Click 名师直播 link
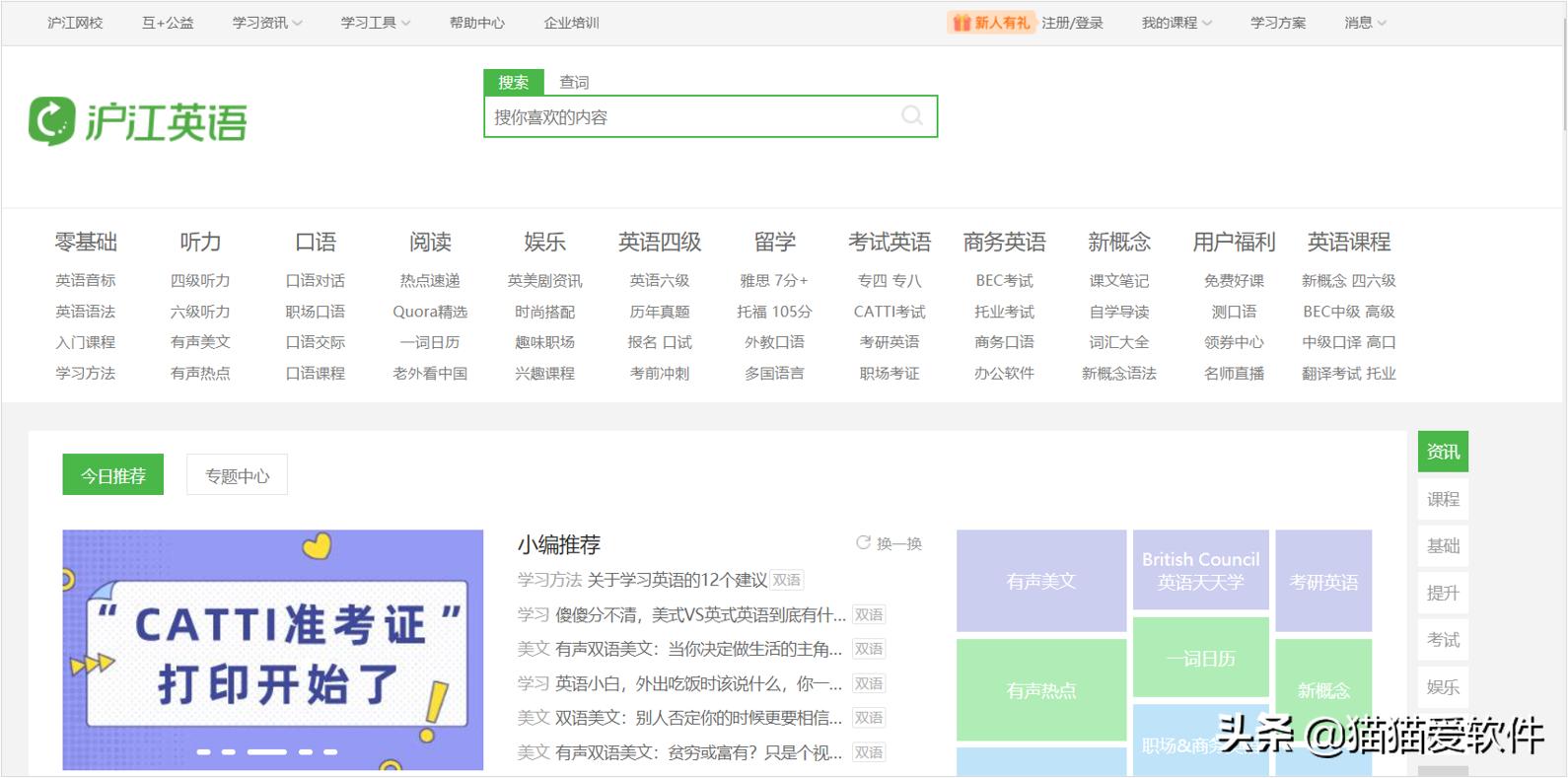The width and height of the screenshot is (1568, 778). pyautogui.click(x=1234, y=374)
